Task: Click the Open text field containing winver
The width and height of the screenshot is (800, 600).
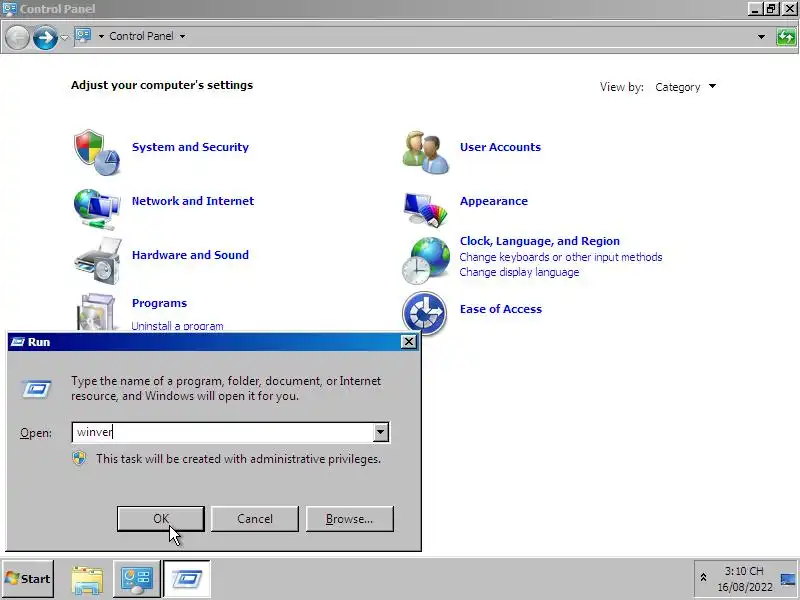Action: 222,433
